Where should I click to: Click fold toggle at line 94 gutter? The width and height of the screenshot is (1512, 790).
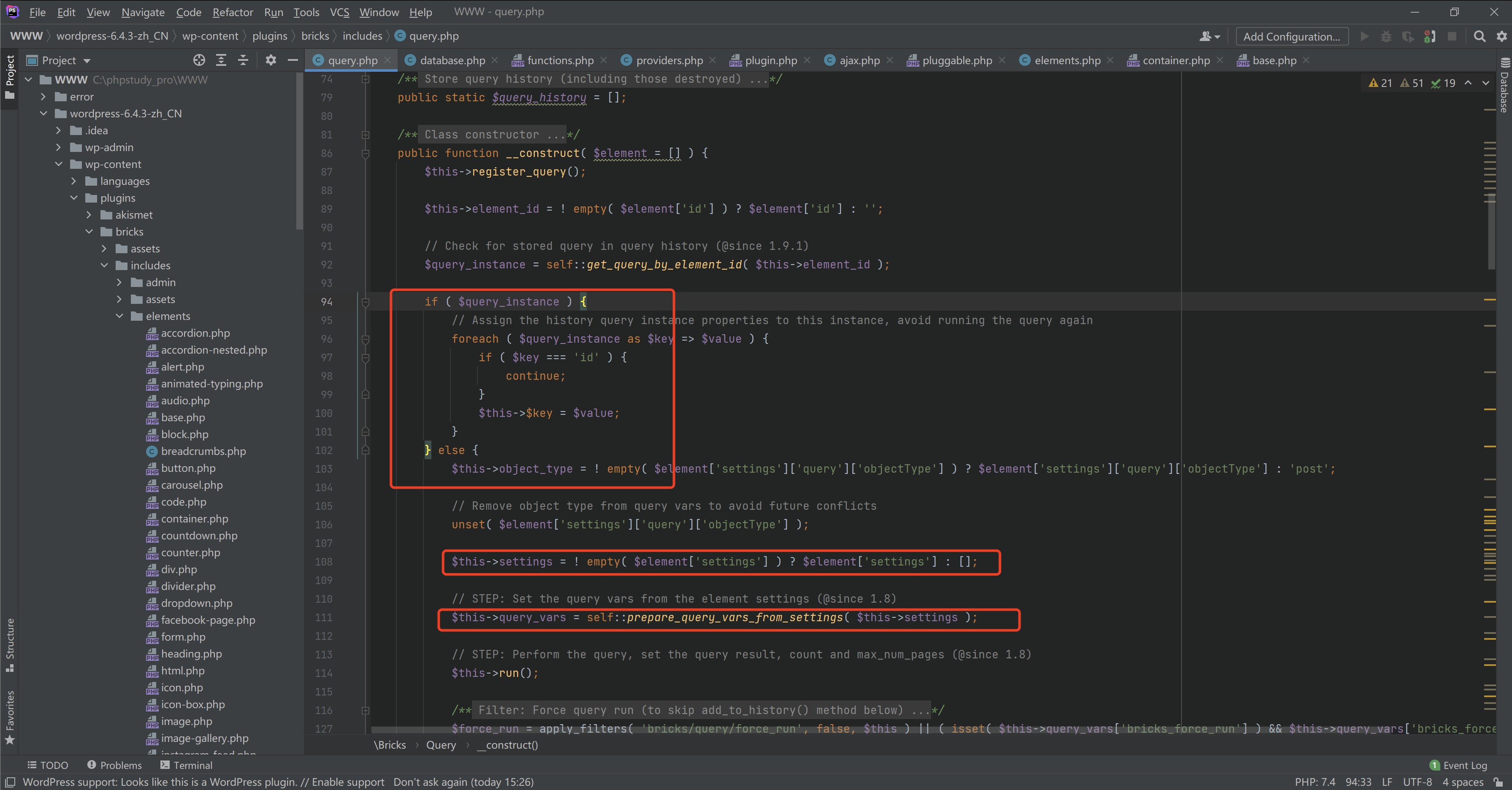click(x=365, y=302)
